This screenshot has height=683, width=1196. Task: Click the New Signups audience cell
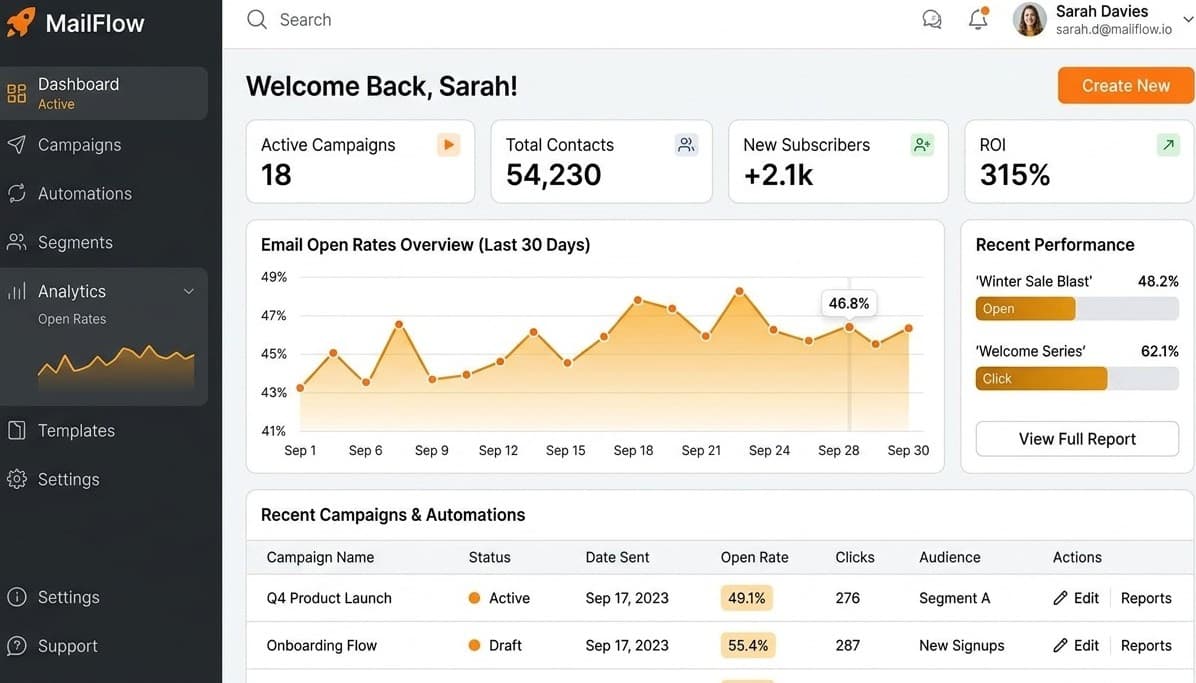(x=961, y=646)
